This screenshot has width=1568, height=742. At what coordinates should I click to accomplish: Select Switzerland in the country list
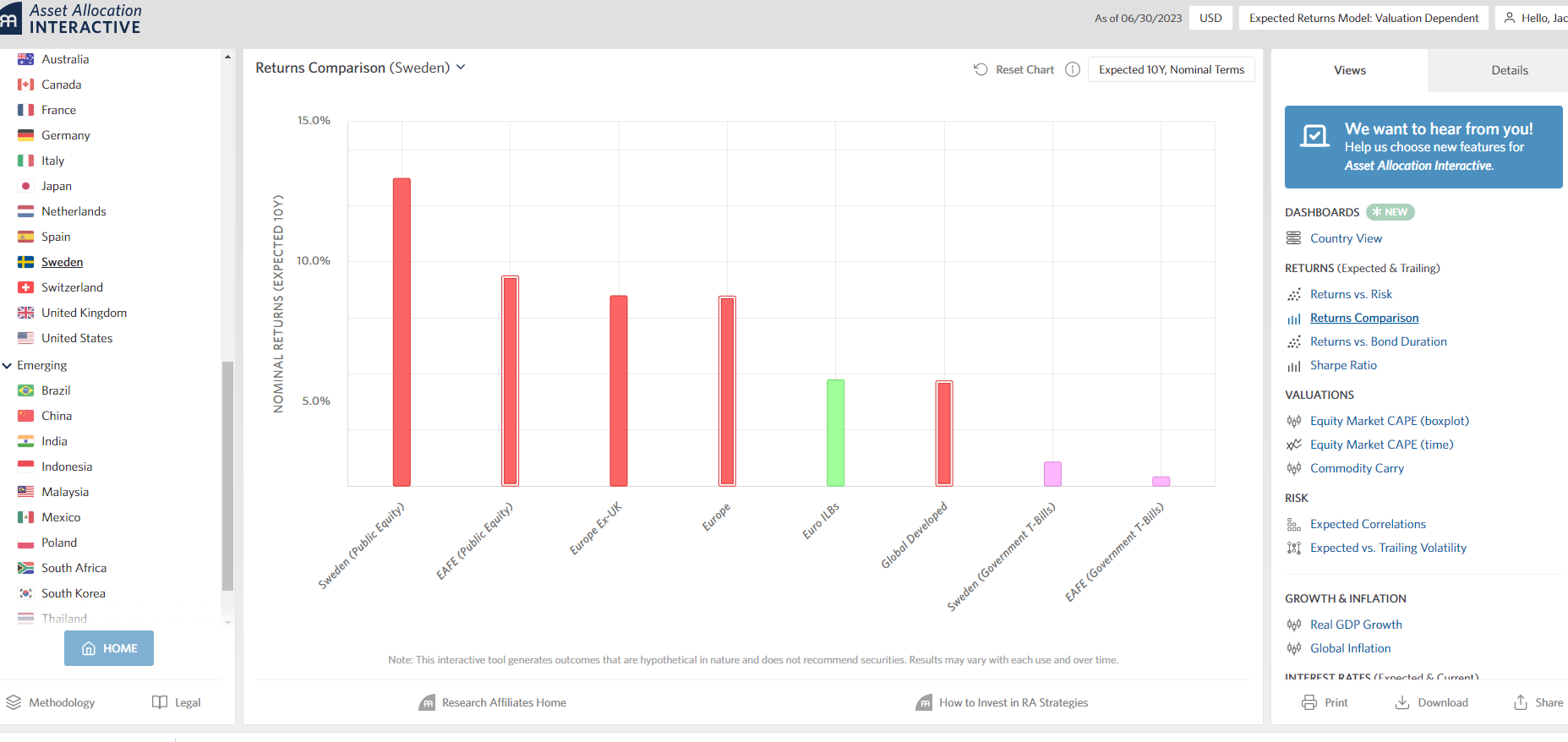click(72, 287)
